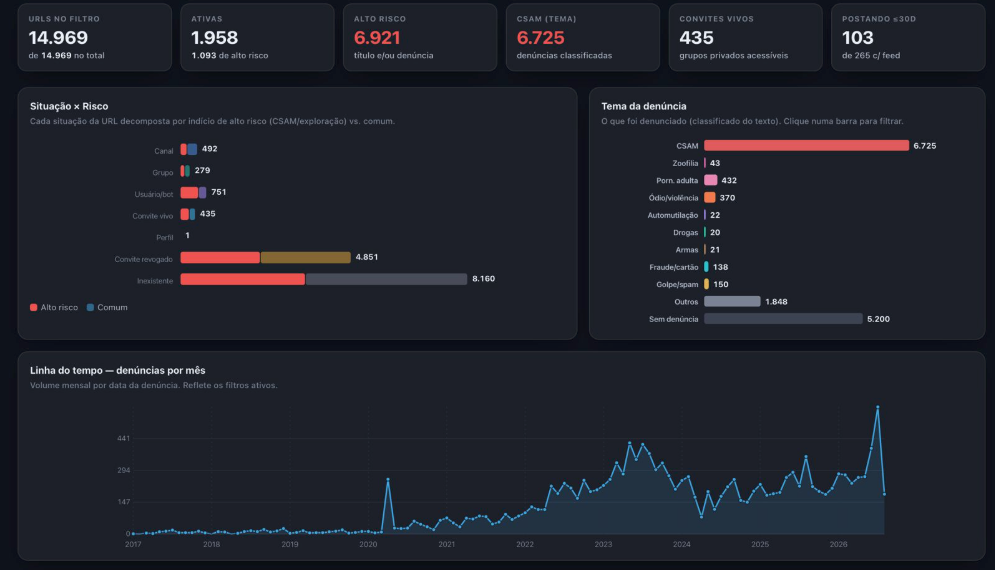
Task: Click the 441 y-axis value
Action: pyautogui.click(x=123, y=439)
